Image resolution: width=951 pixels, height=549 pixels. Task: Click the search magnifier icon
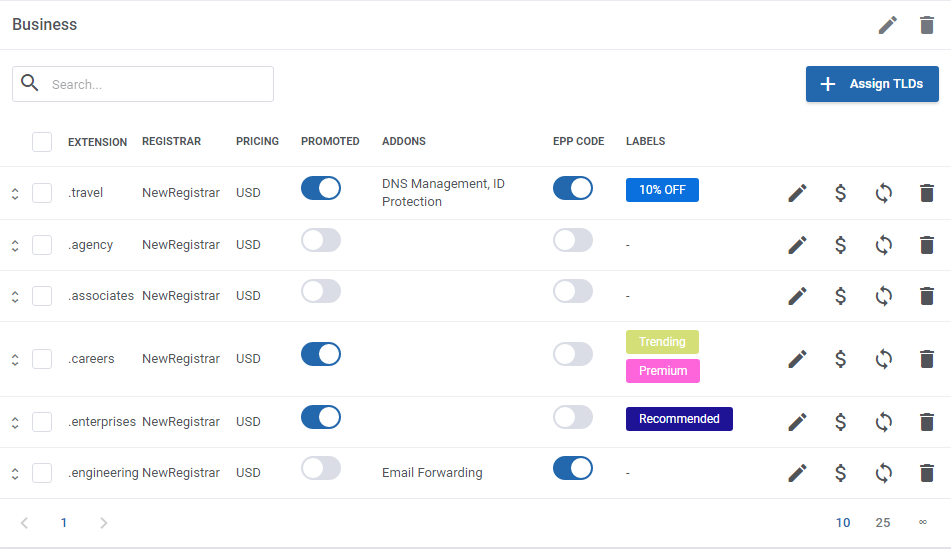point(30,83)
